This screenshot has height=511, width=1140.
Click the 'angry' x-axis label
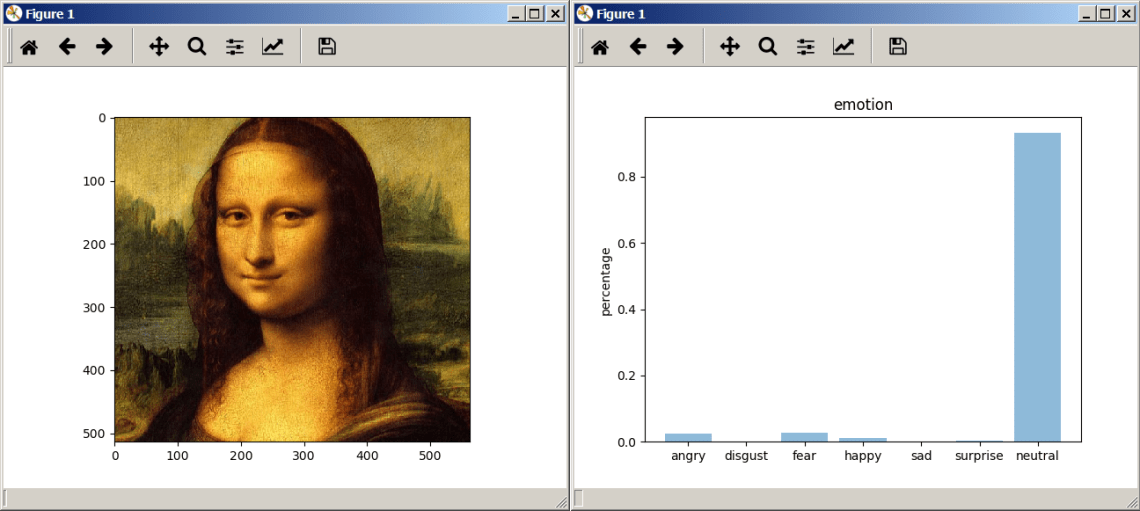pyautogui.click(x=689, y=456)
